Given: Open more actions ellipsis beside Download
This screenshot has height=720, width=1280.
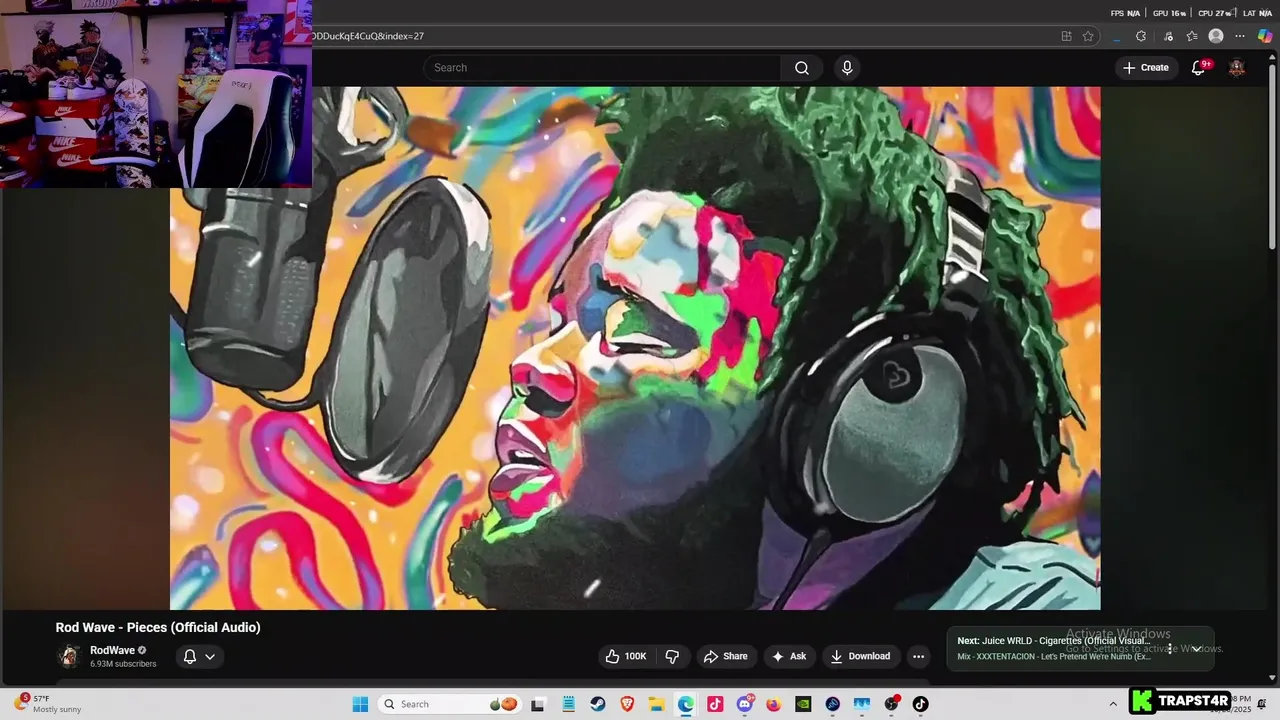Looking at the screenshot, I should pos(918,656).
